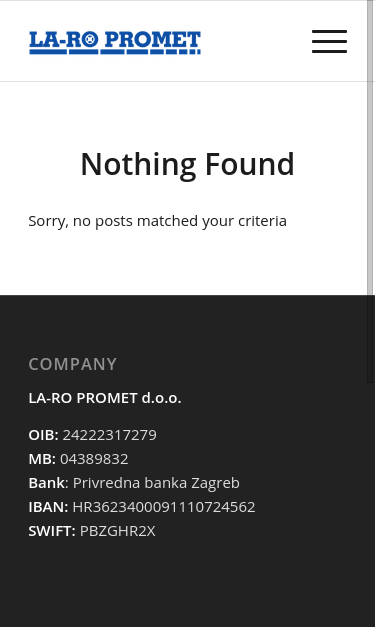Click the LA-RO PROMET logo
This screenshot has height=627, width=375.
coord(115,43)
